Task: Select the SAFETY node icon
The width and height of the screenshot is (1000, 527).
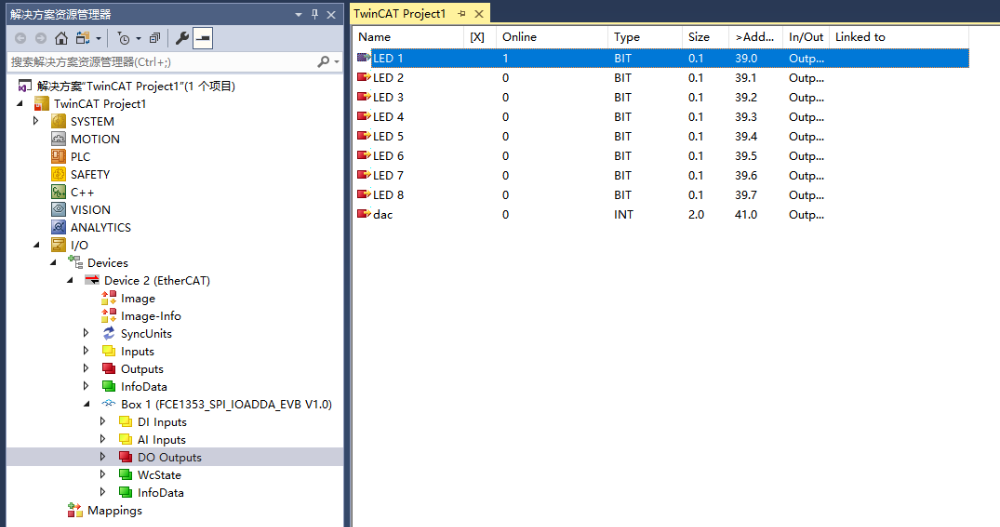Action: click(x=58, y=174)
